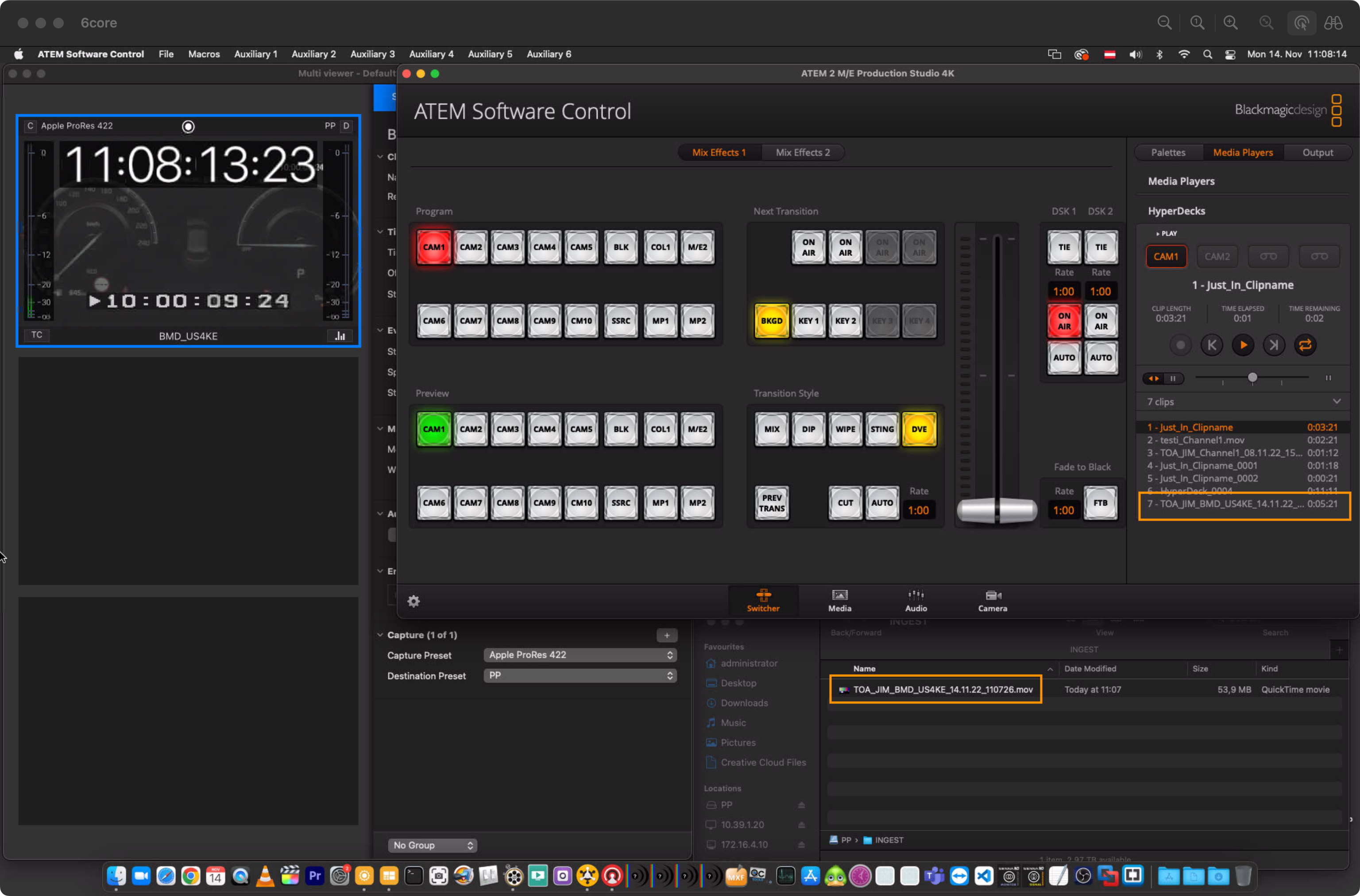Open the Palettes tab
This screenshot has width=1360, height=896.
coord(1168,153)
